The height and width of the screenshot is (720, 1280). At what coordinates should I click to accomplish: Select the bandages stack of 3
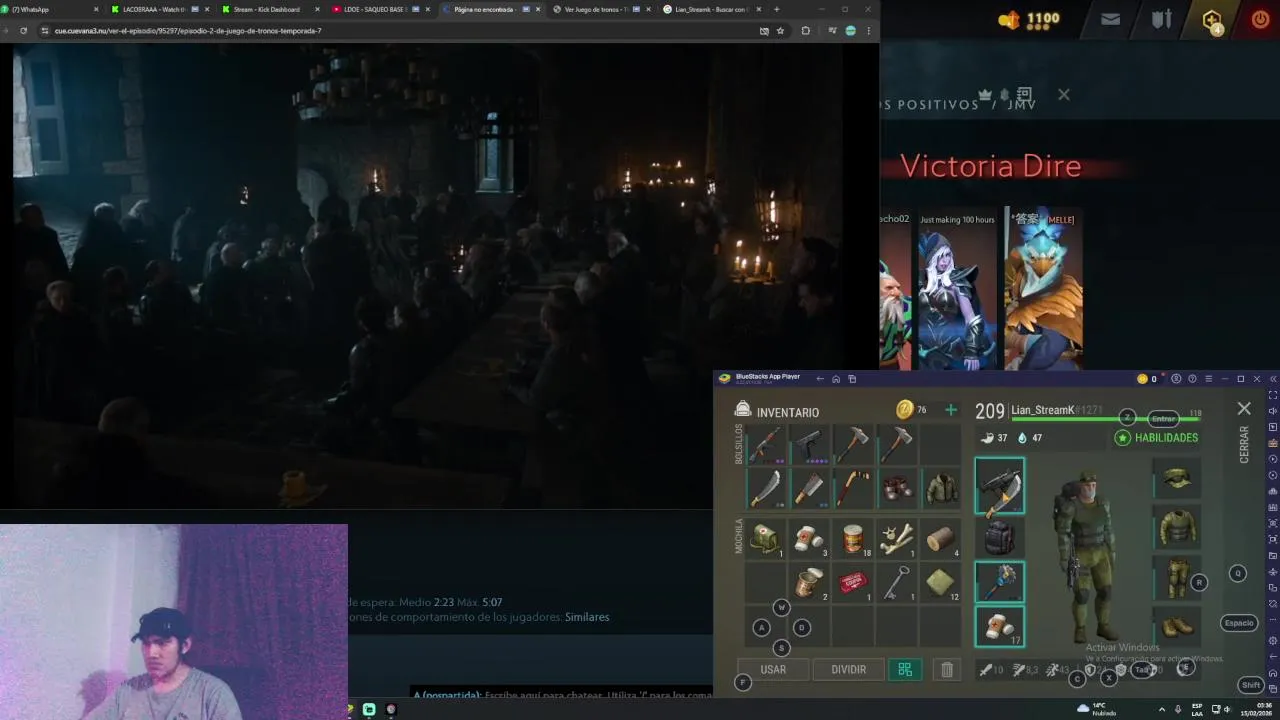(809, 538)
